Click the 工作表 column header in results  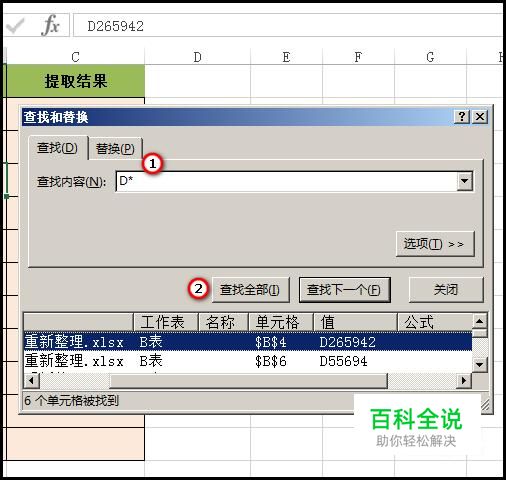(166, 322)
